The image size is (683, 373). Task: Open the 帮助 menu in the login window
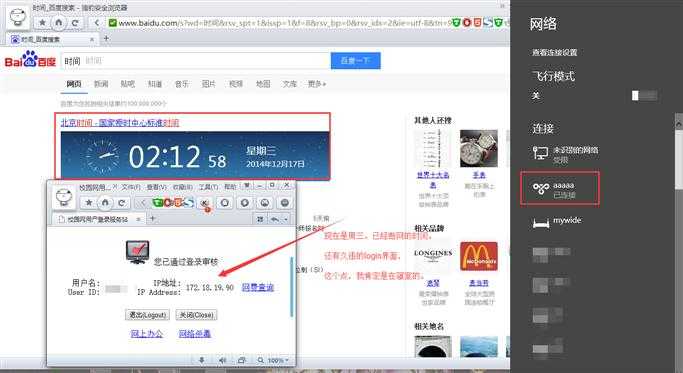pos(230,186)
